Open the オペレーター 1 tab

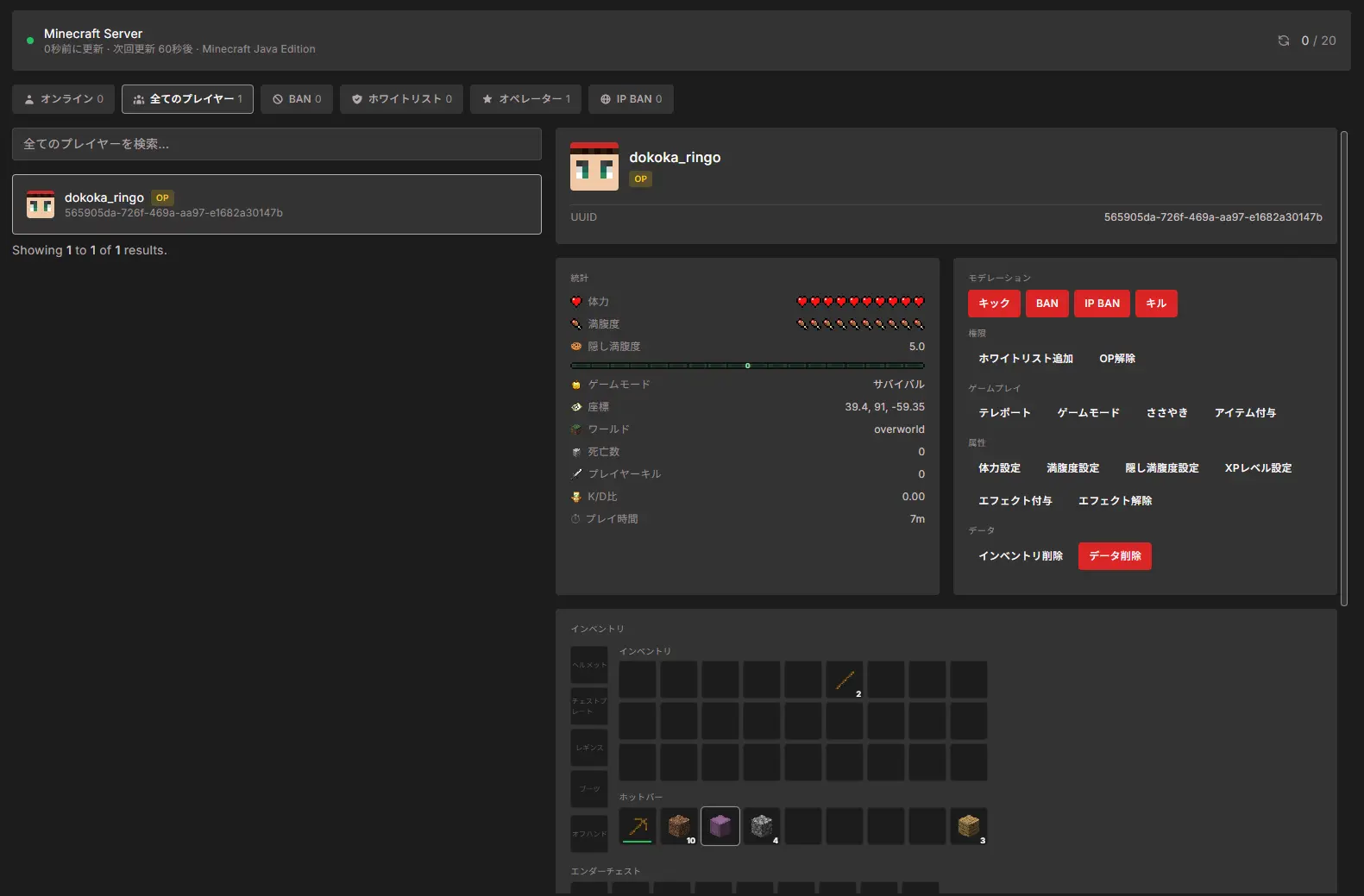(526, 99)
